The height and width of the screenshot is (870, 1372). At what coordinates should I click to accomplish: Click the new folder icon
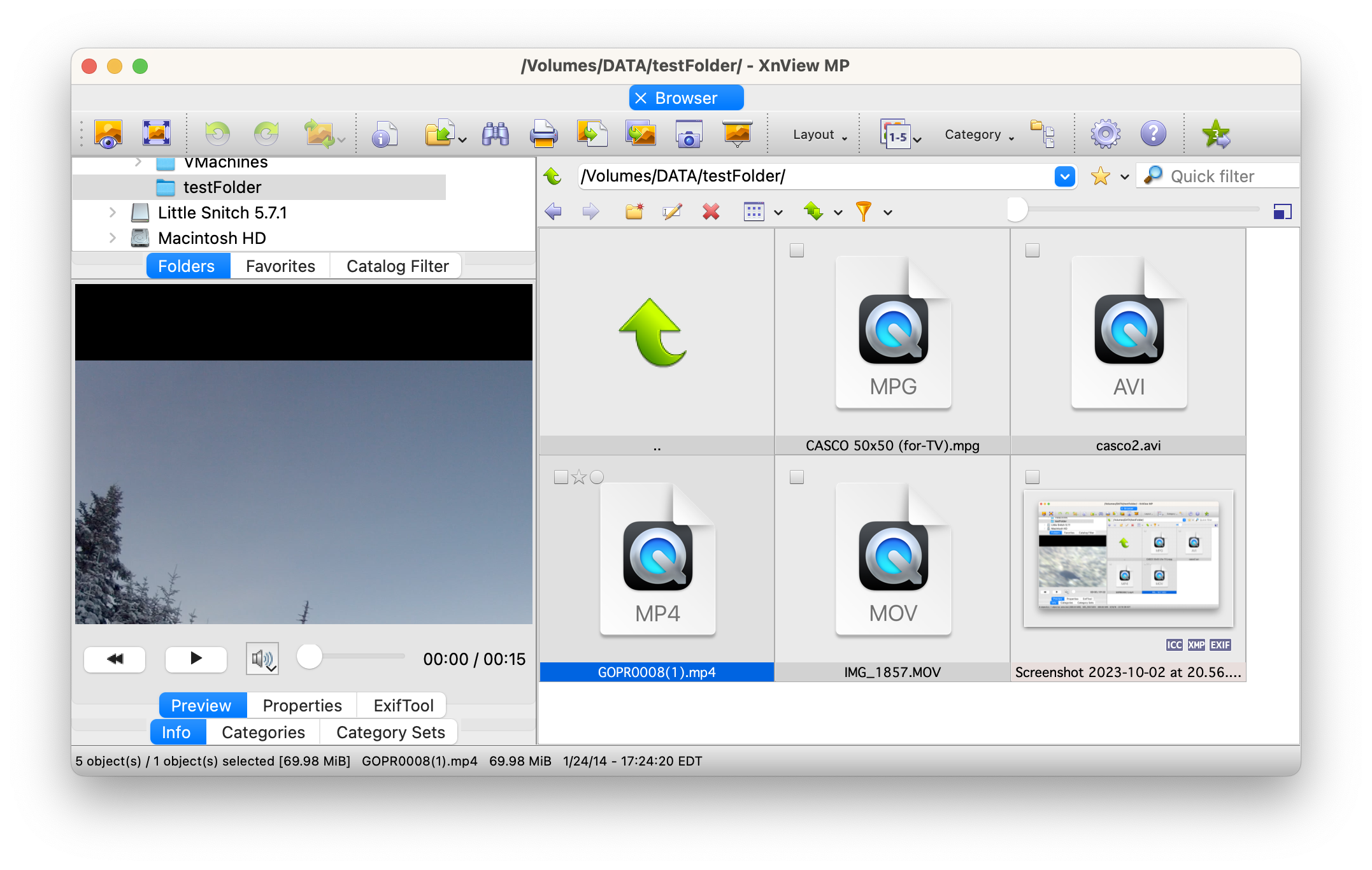coord(634,211)
